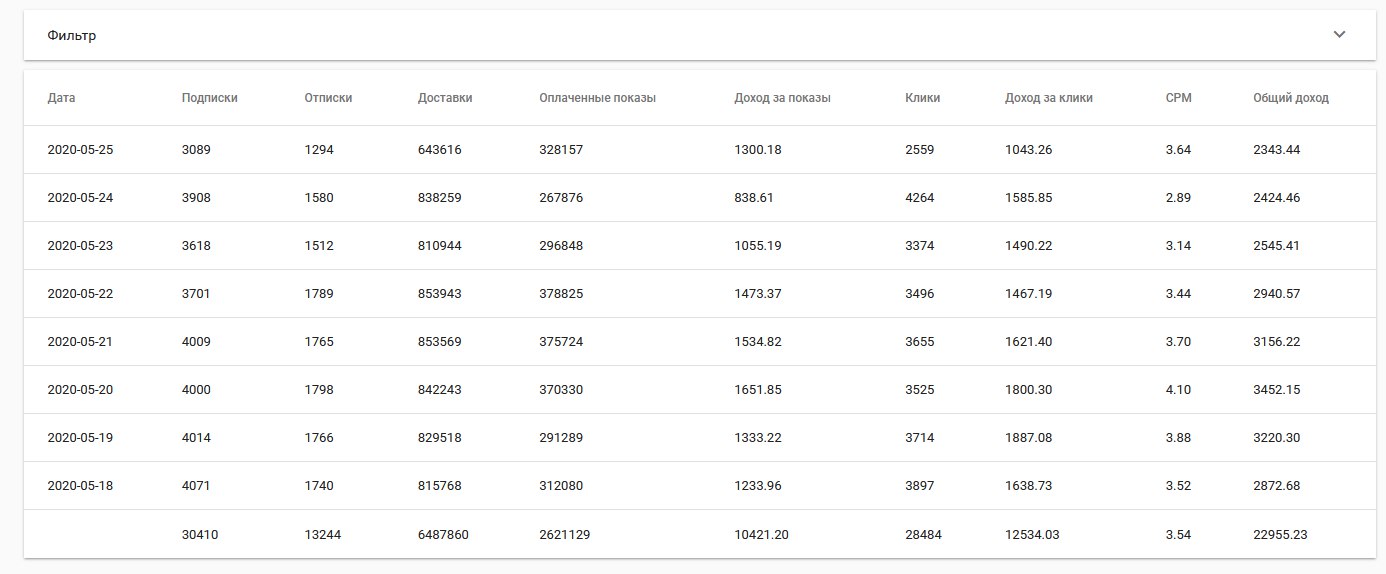Click impression income value 1651.85
1386x574 pixels.
(758, 390)
